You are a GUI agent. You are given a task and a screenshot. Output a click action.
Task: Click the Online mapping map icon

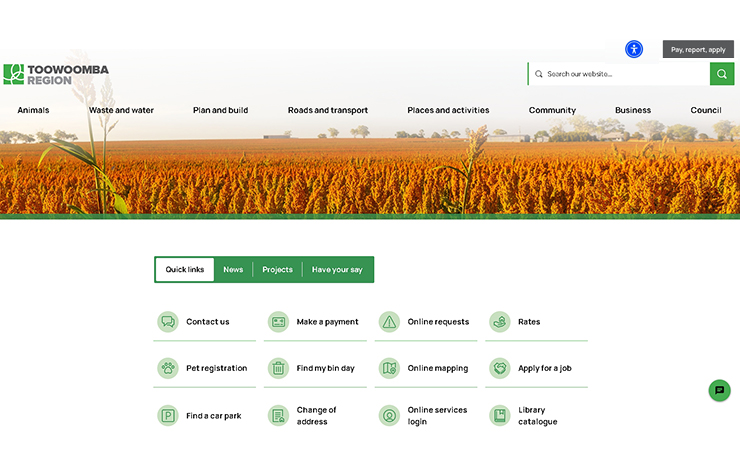coord(389,368)
